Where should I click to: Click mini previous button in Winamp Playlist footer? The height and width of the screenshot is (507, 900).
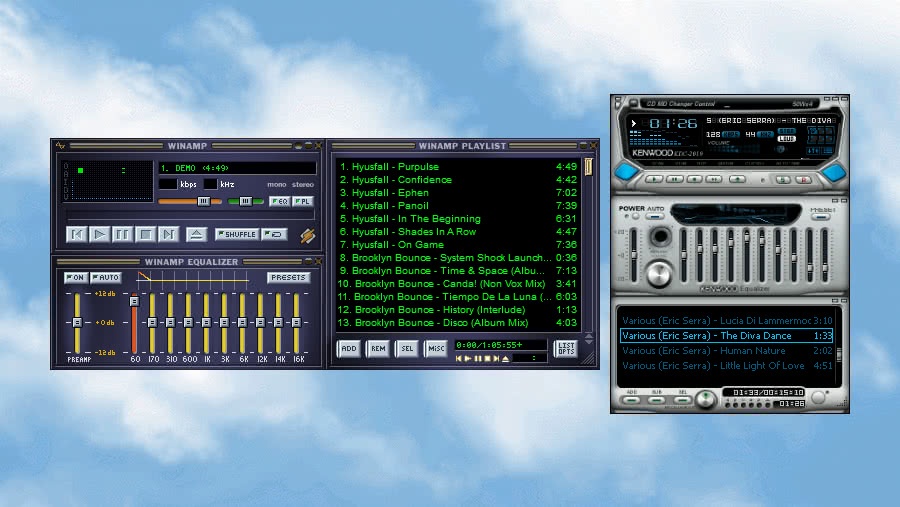459,358
